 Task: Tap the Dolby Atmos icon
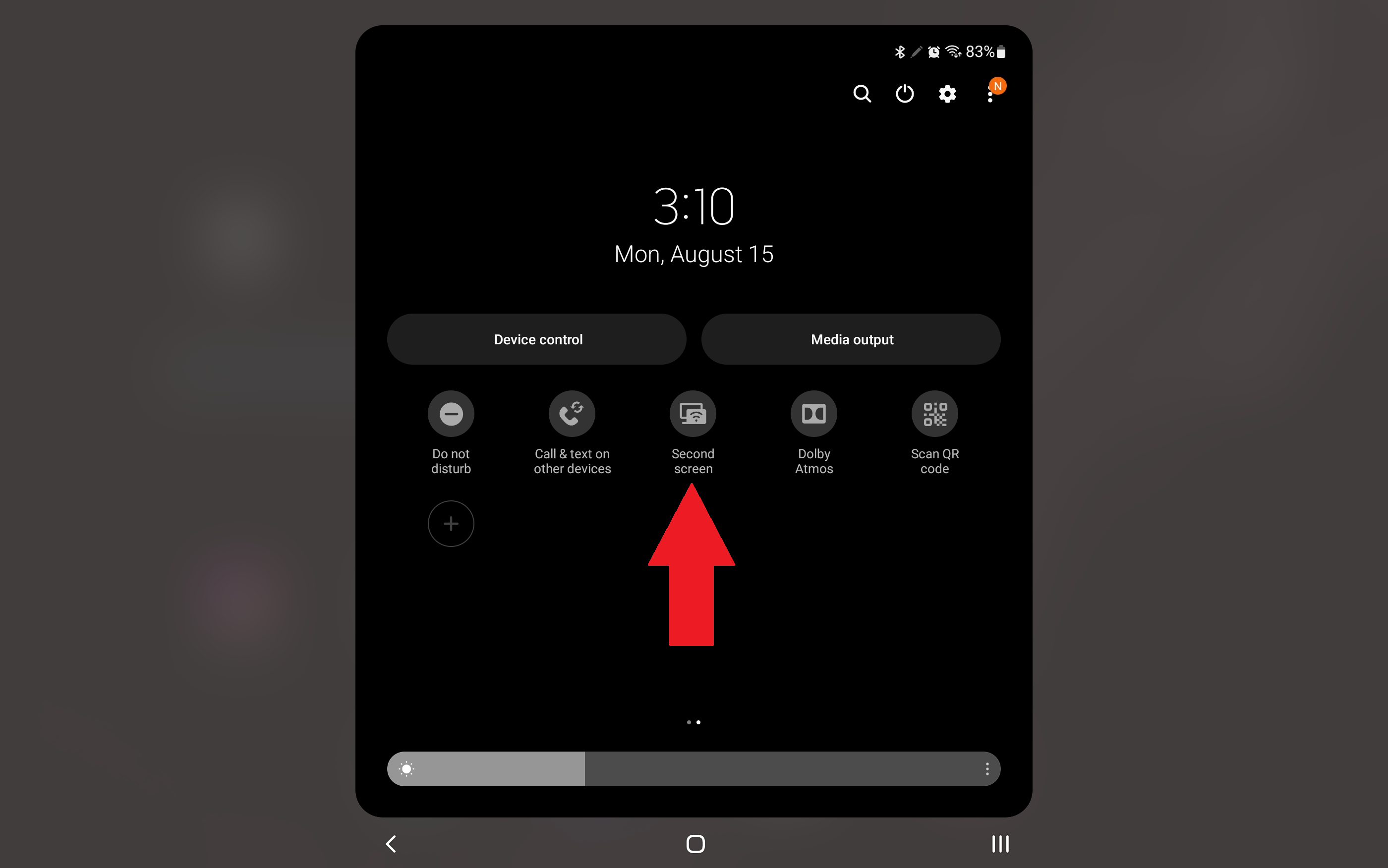click(814, 413)
